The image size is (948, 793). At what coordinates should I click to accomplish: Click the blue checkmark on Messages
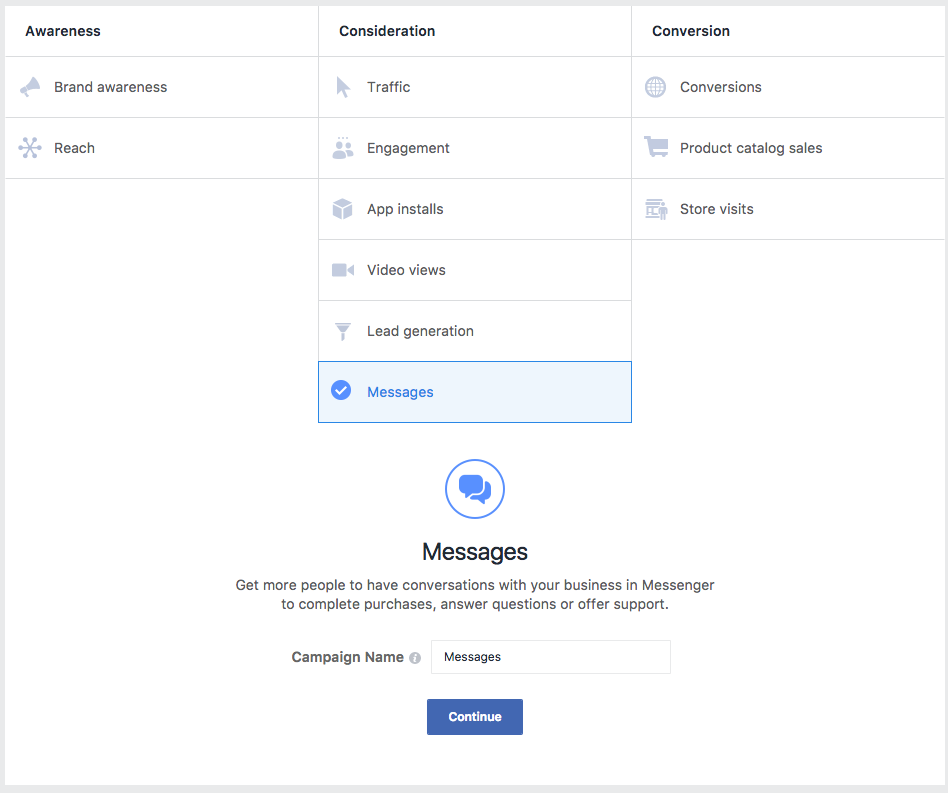click(341, 391)
